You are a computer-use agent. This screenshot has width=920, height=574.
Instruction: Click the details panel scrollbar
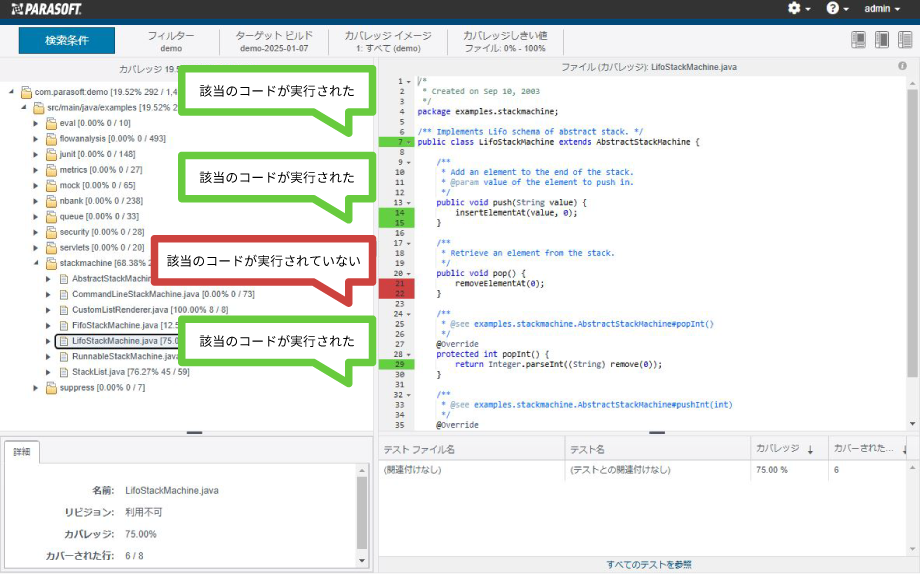(362, 513)
